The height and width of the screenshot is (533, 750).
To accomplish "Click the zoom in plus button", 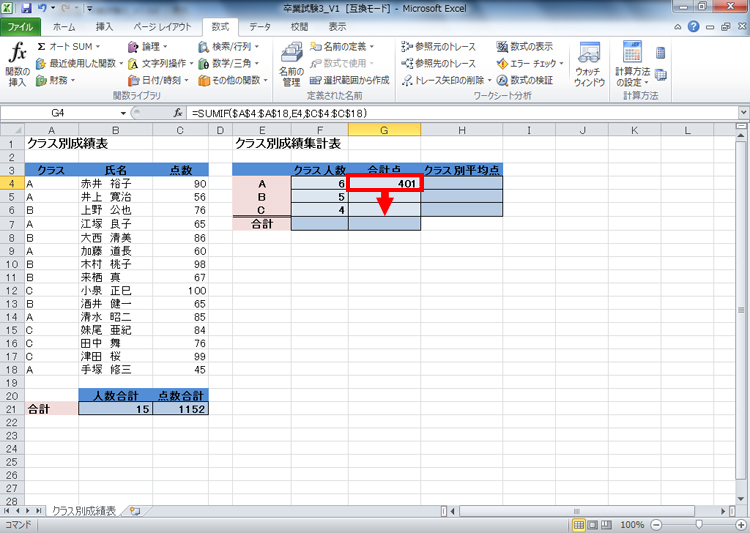I will tap(740, 525).
